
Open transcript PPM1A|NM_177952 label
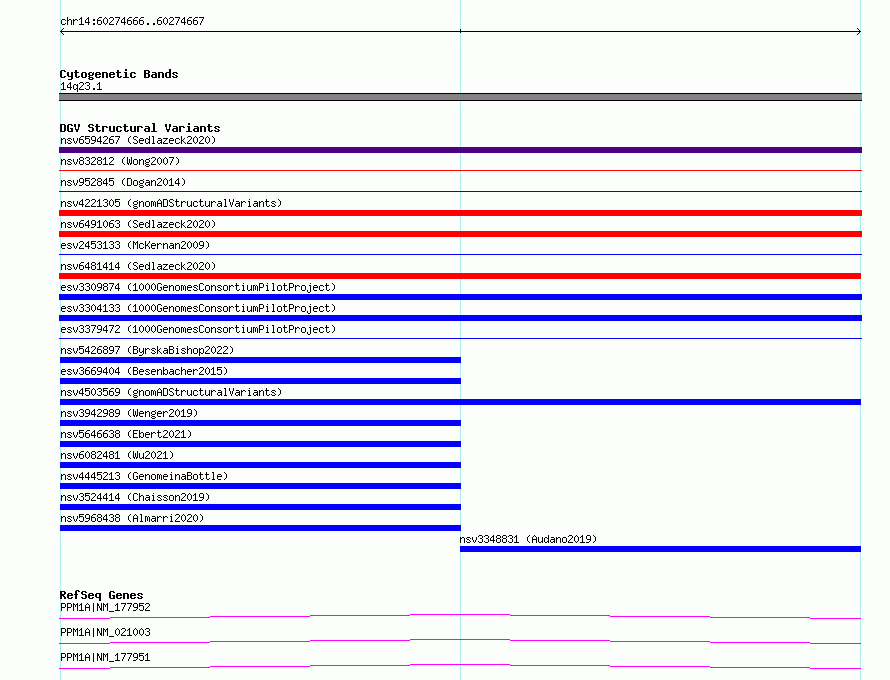pyautogui.click(x=105, y=607)
